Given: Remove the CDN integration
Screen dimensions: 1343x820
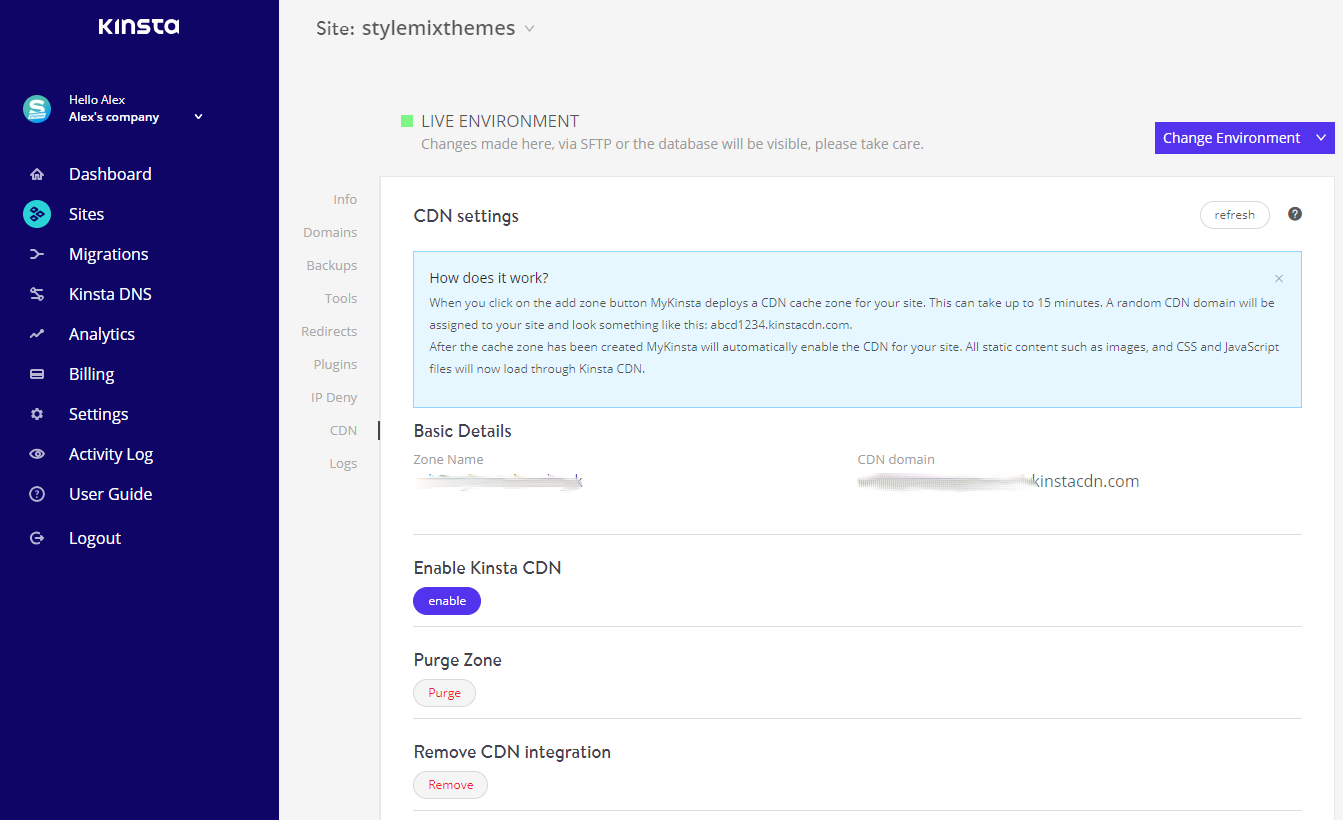Looking at the screenshot, I should pos(450,784).
